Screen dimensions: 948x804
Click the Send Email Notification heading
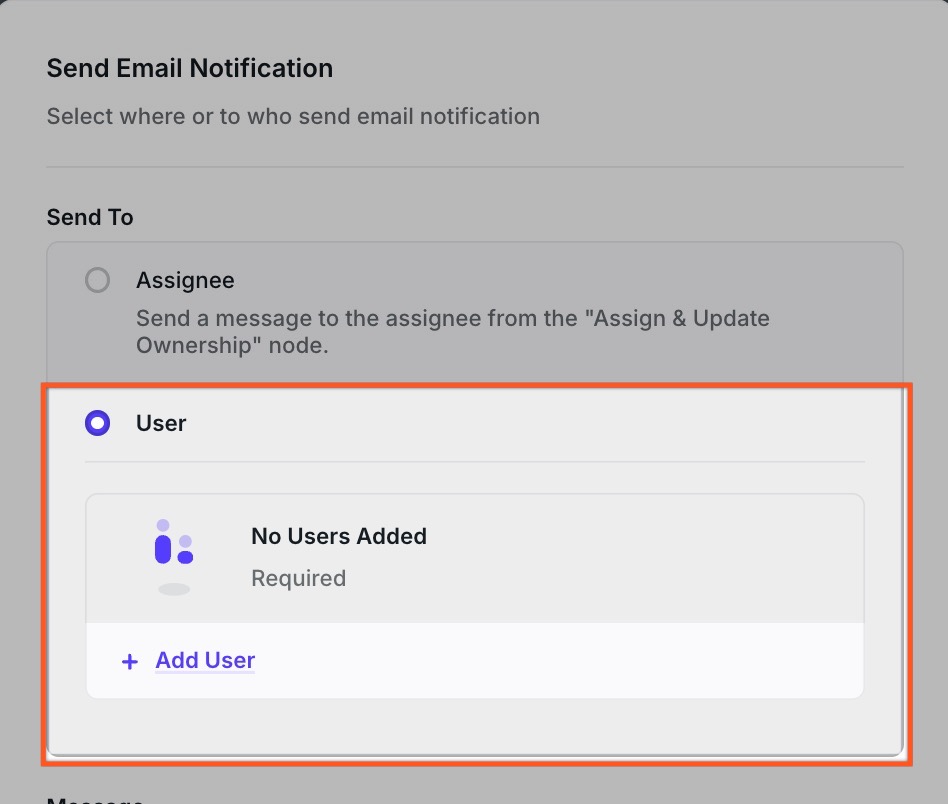190,69
